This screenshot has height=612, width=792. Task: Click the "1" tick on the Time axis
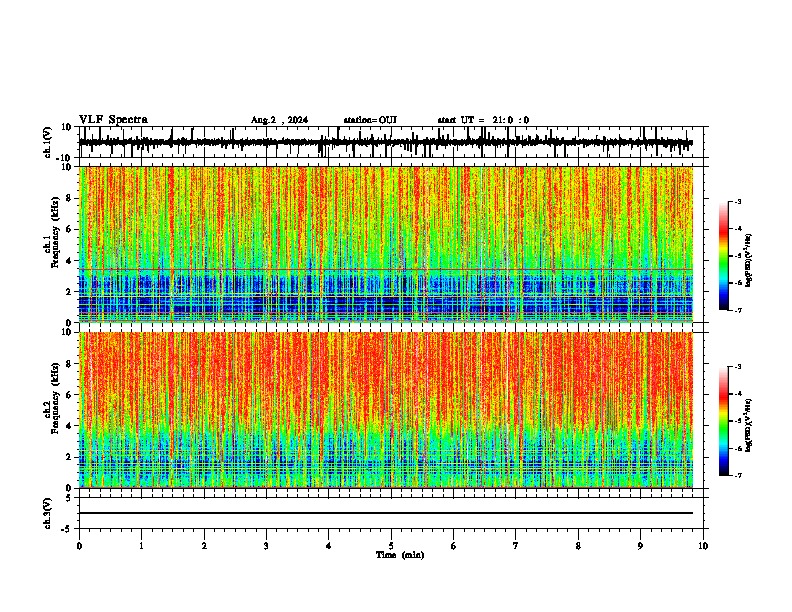coord(141,546)
